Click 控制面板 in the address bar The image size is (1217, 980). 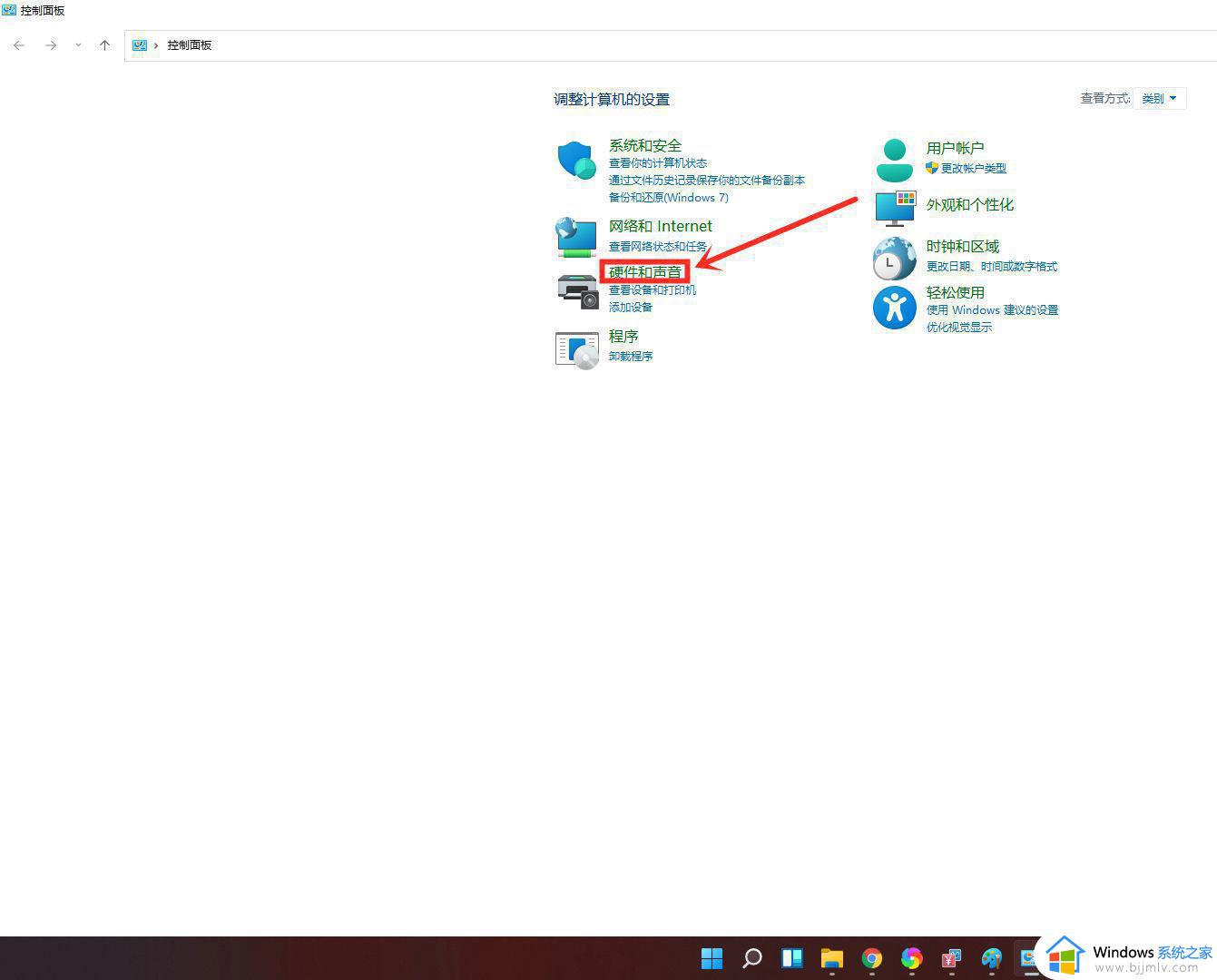(189, 45)
